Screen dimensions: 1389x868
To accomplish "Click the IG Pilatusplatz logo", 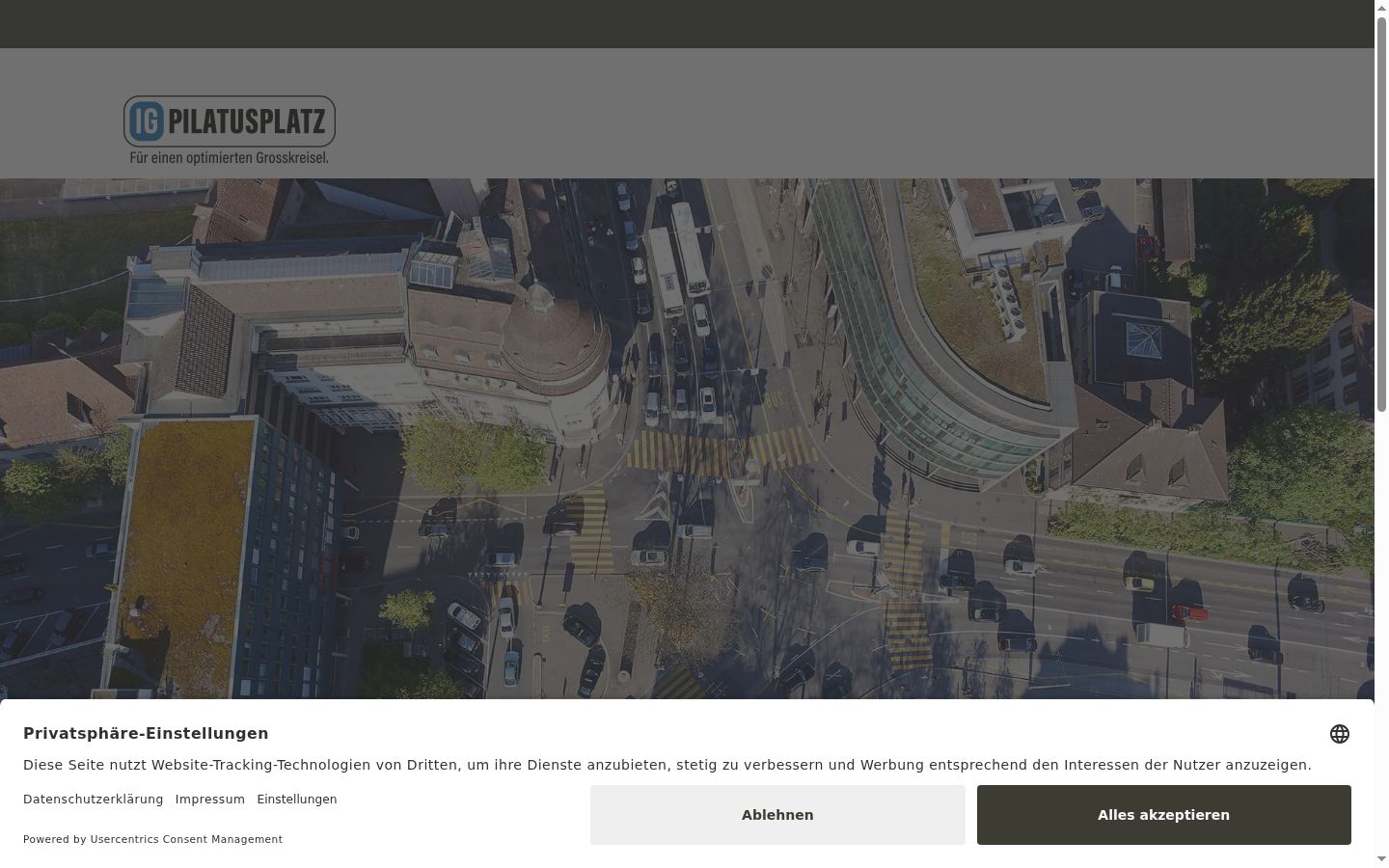I will pyautogui.click(x=230, y=129).
